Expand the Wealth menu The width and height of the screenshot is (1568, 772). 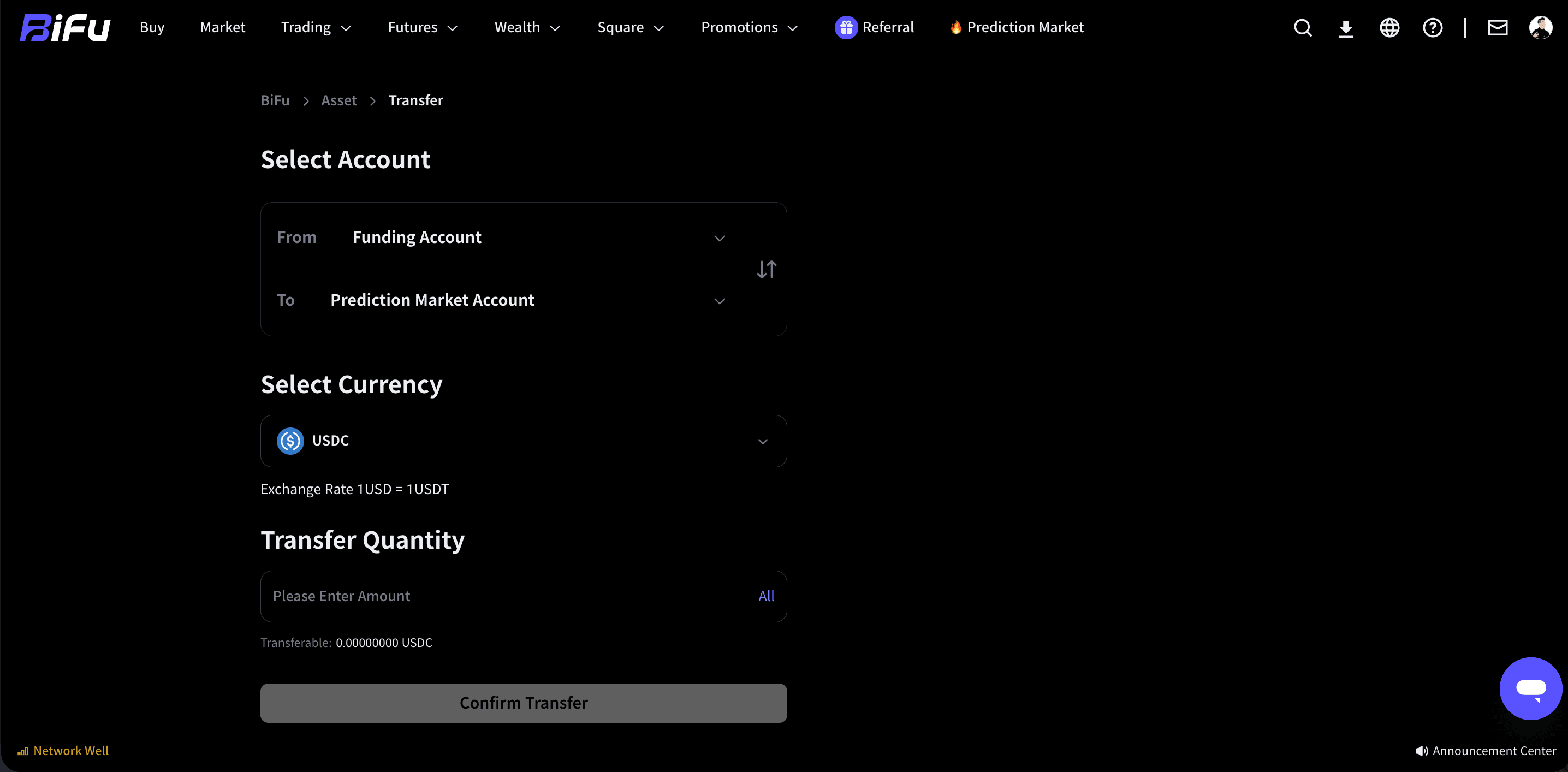pyautogui.click(x=527, y=27)
